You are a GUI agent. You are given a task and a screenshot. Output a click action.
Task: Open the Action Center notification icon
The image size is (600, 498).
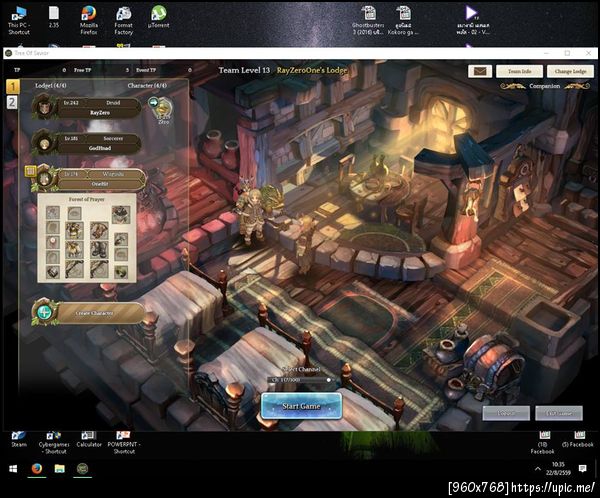click(x=582, y=469)
